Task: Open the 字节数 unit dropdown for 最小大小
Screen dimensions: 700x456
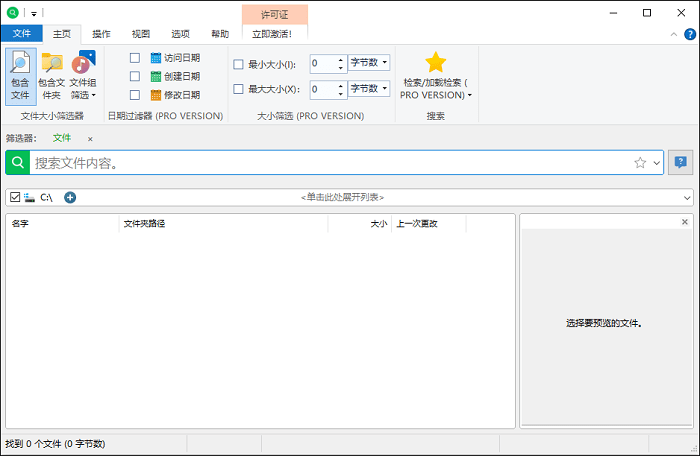Action: 369,62
